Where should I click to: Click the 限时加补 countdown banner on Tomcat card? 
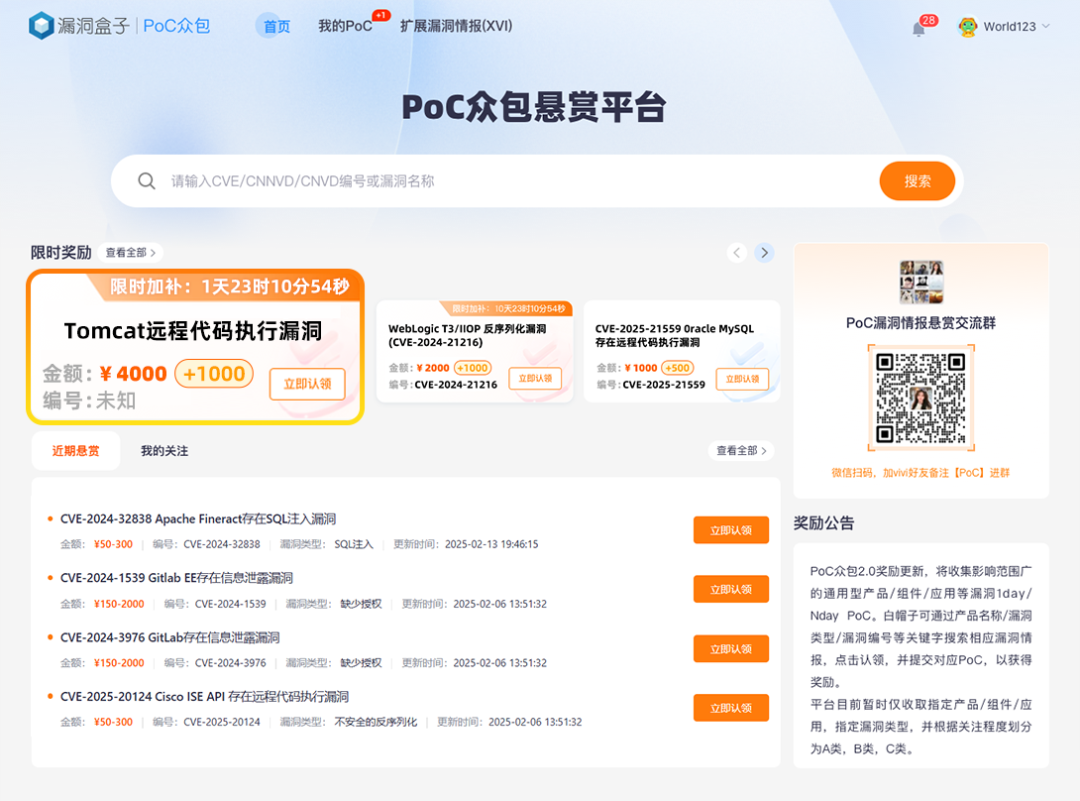tap(229, 286)
